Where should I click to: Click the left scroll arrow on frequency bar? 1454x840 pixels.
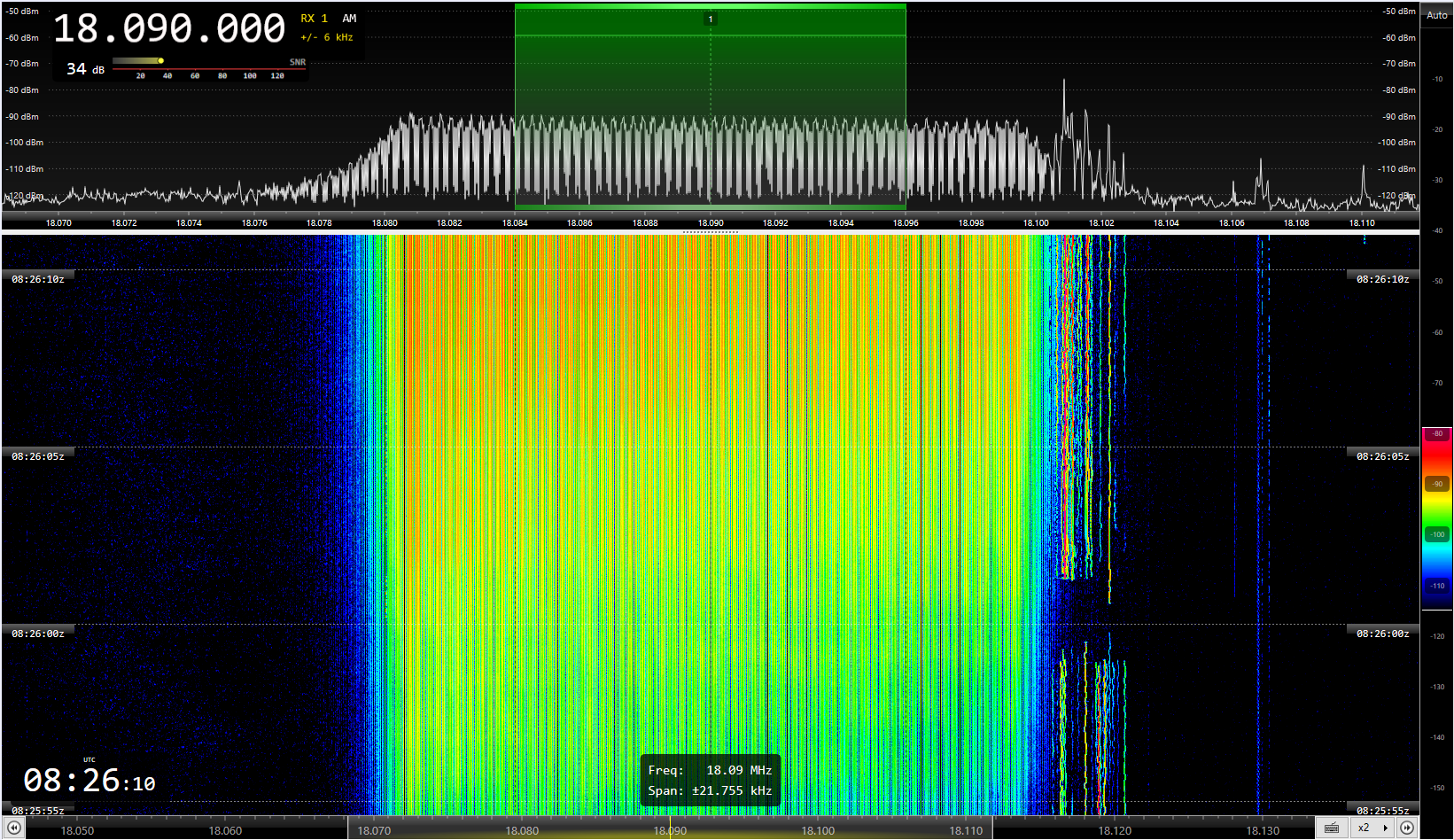(14, 828)
